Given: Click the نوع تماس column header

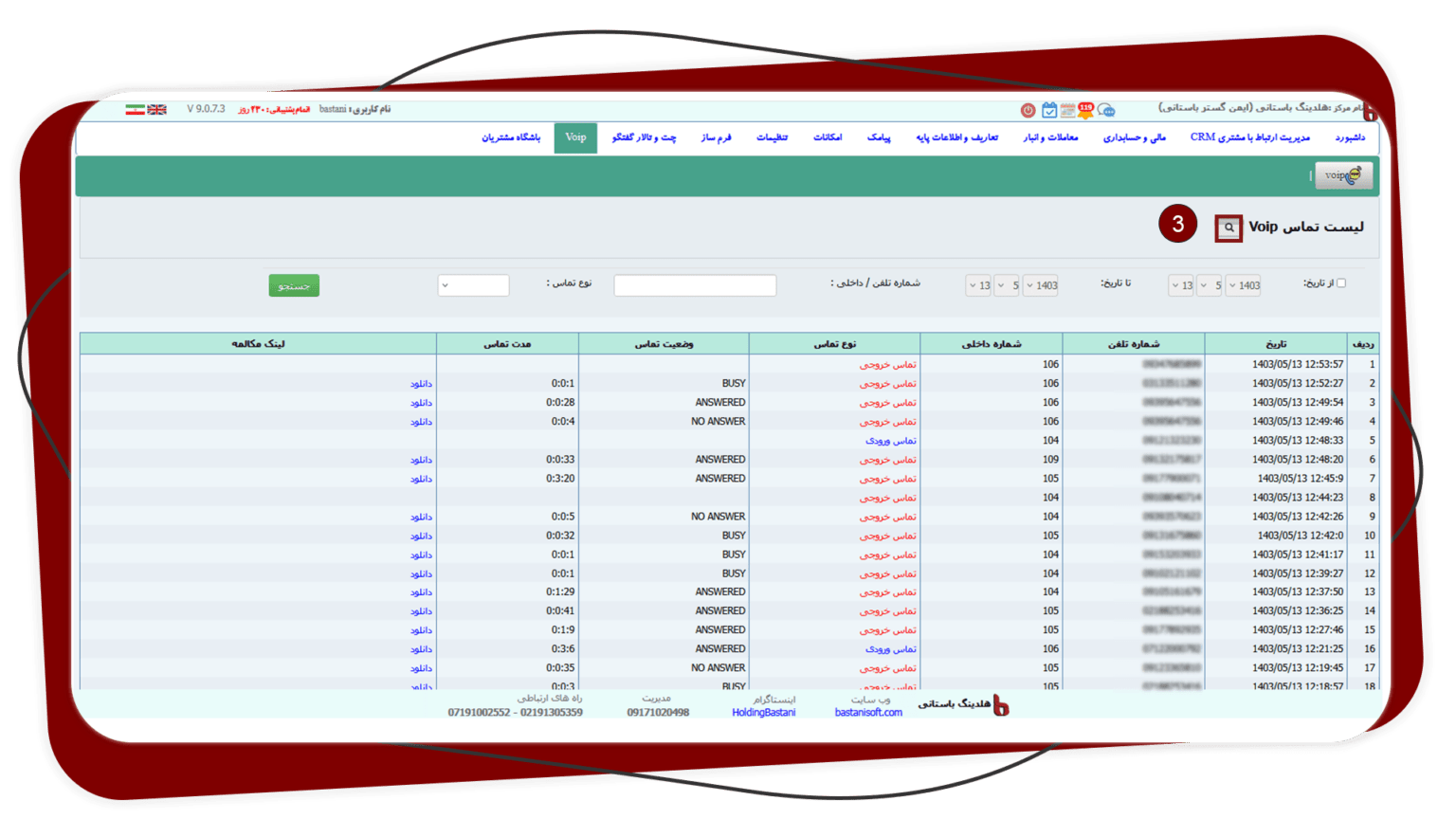Looking at the screenshot, I should click(835, 344).
